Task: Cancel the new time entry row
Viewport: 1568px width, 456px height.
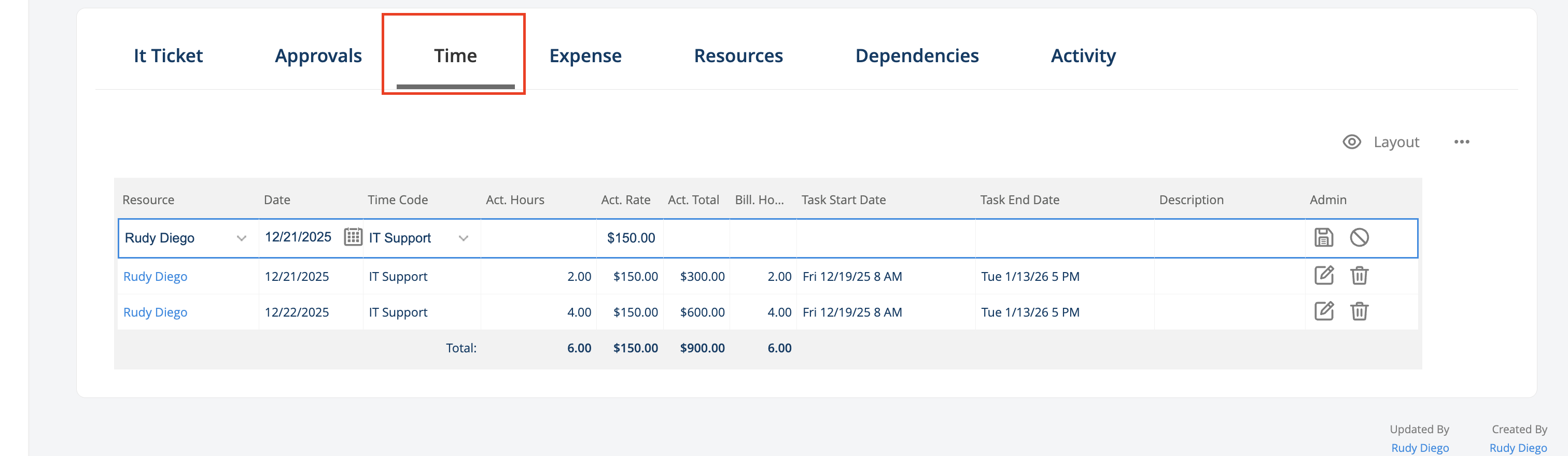Action: click(1359, 237)
